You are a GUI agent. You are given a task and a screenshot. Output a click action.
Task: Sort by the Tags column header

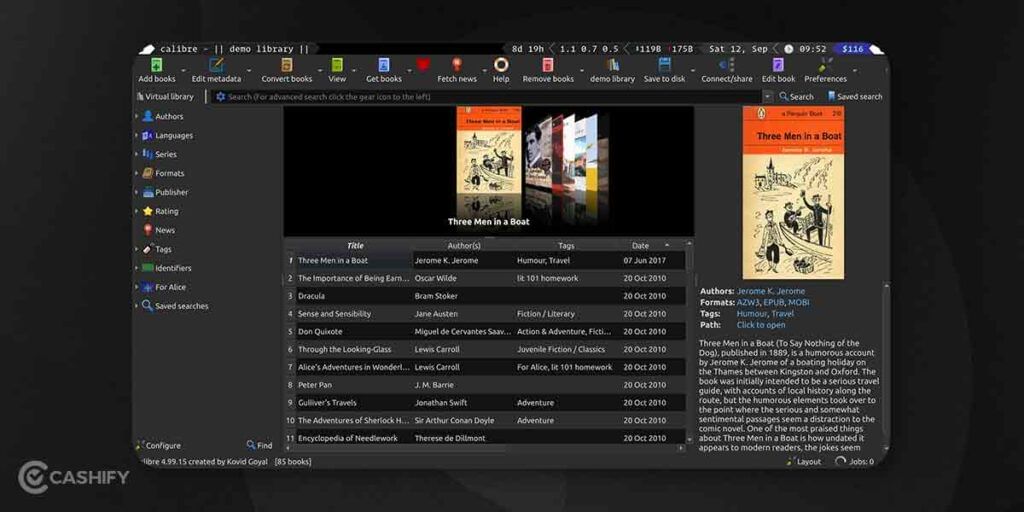pos(566,246)
